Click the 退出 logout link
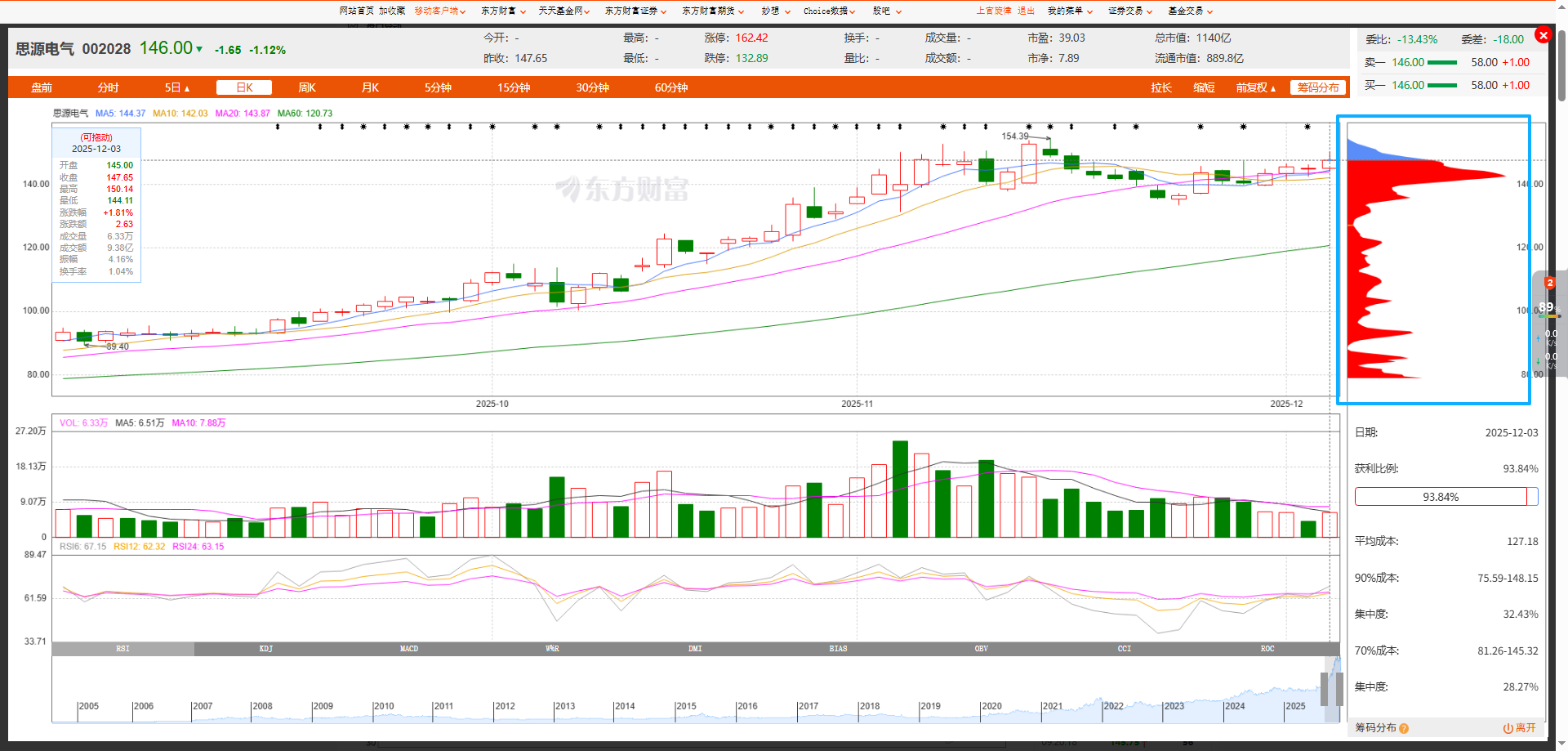Screen dimensions: 1568x751 1026,11
